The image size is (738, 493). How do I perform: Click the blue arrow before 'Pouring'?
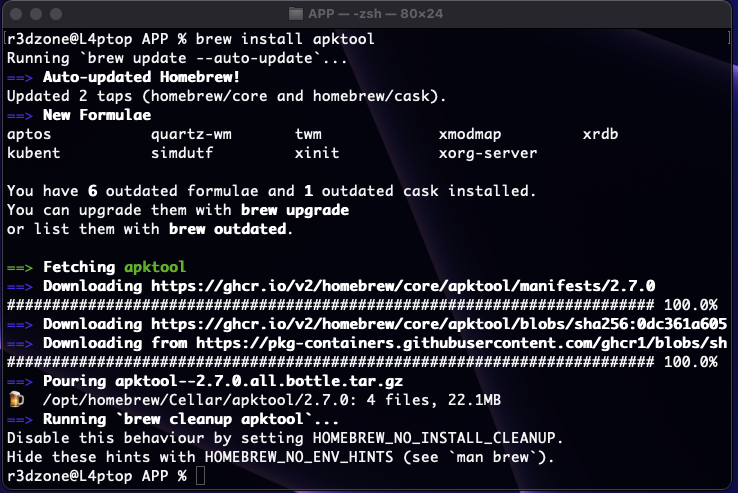pyautogui.click(x=20, y=381)
